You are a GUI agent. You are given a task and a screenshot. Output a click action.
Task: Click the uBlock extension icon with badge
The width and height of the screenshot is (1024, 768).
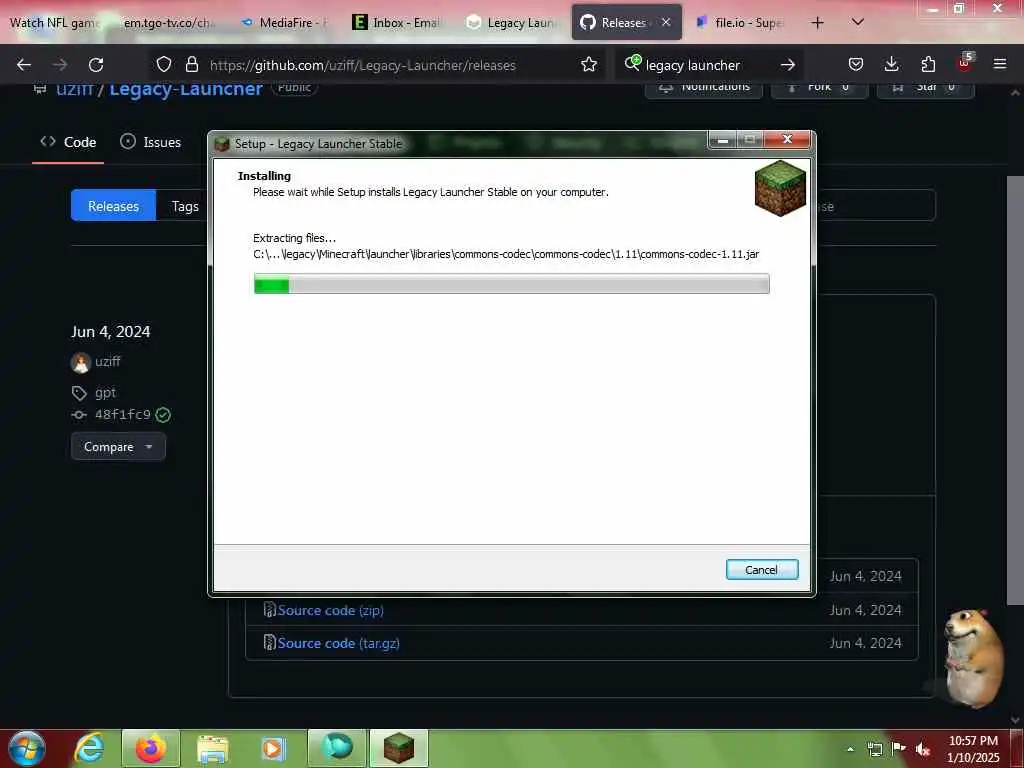click(x=965, y=63)
